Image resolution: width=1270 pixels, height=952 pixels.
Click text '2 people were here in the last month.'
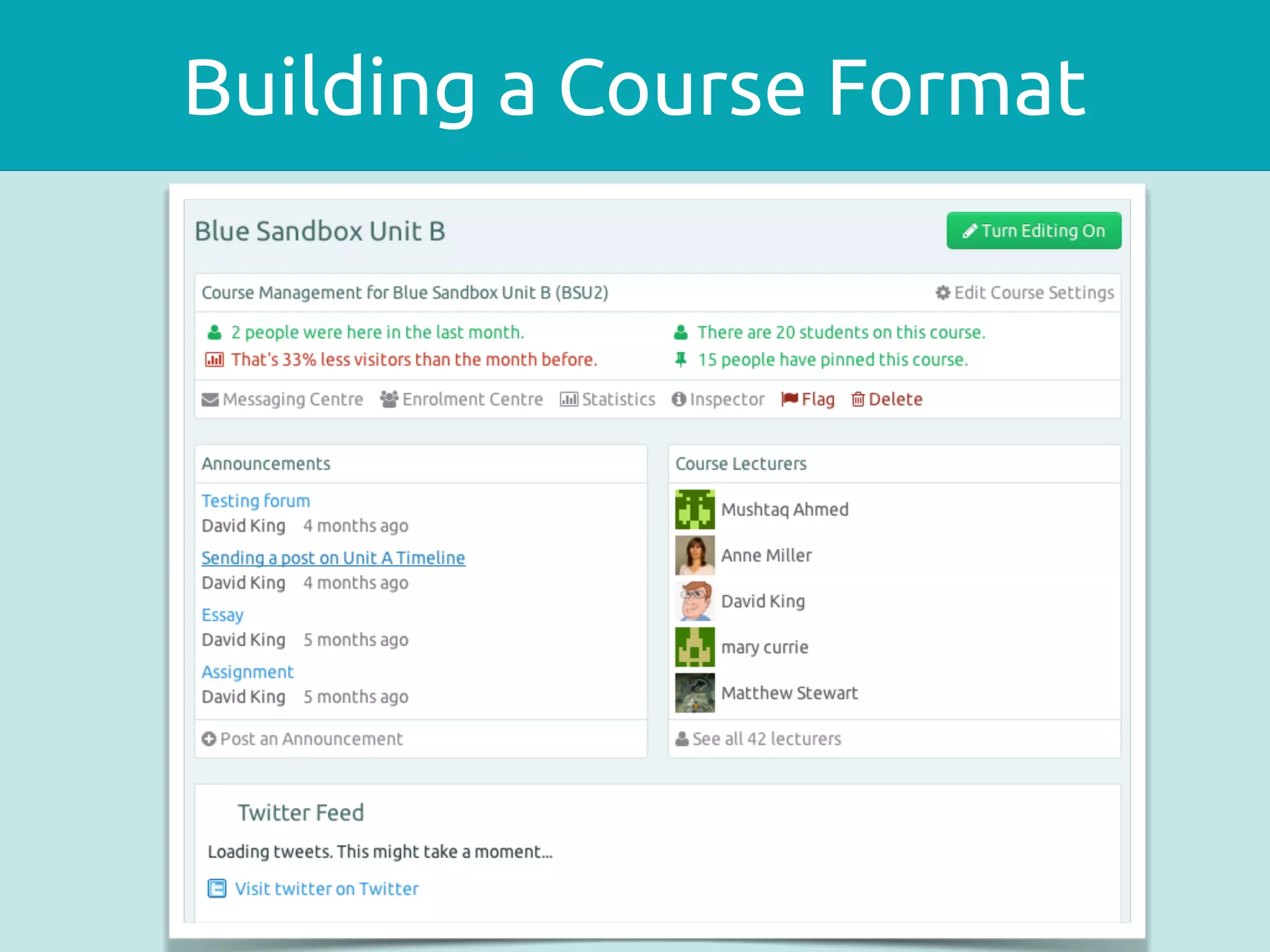pos(378,333)
